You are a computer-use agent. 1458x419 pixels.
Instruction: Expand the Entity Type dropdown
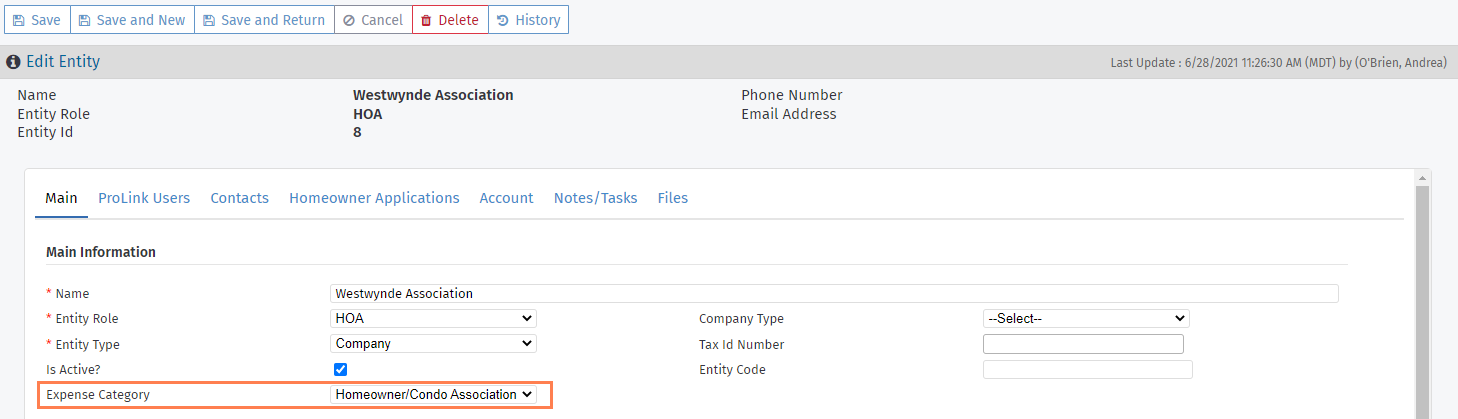(x=433, y=344)
